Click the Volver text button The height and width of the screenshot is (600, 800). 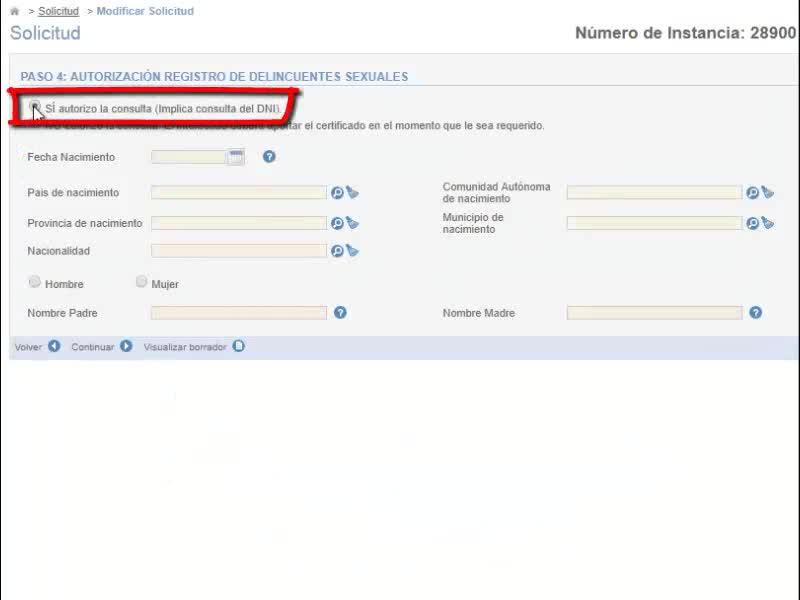point(28,347)
